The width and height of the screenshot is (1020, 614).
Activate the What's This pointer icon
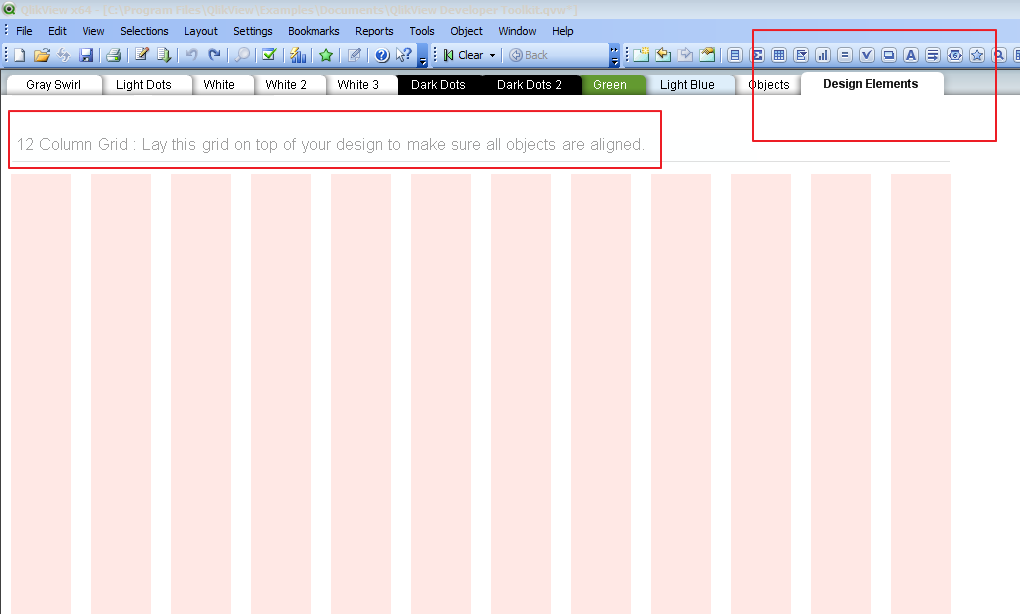coord(404,55)
